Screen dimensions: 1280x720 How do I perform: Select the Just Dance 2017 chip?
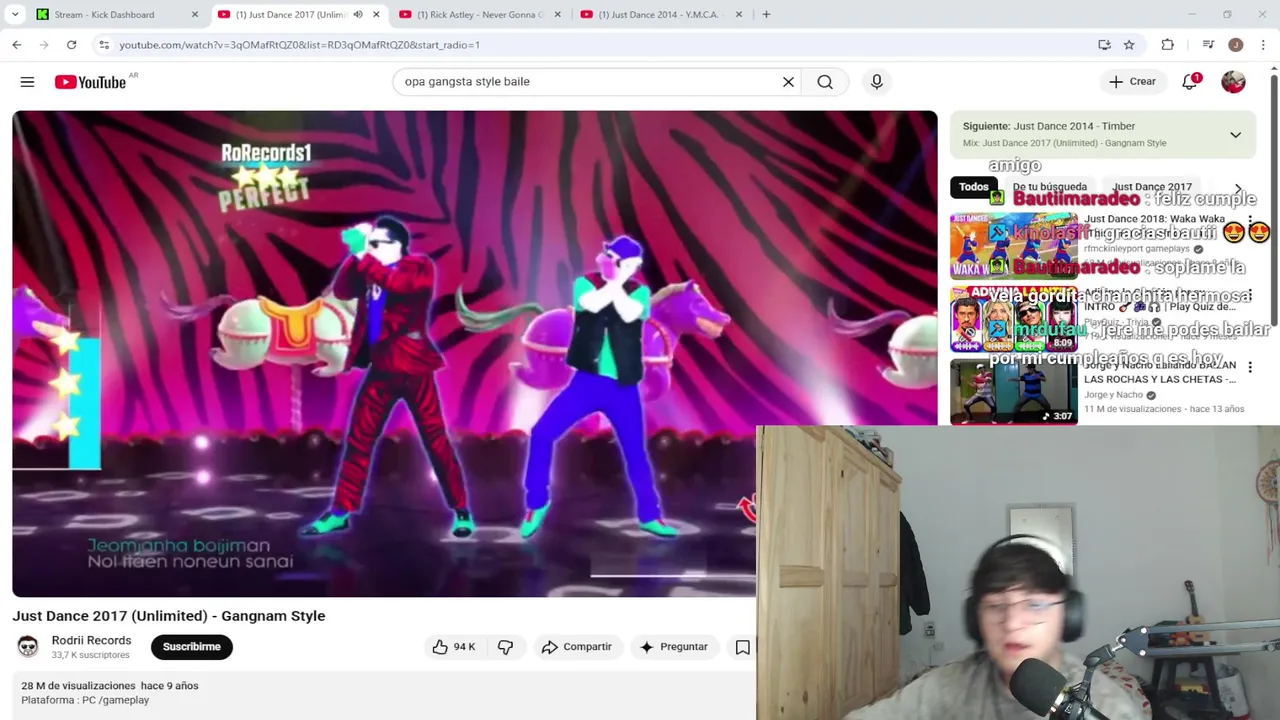click(x=1152, y=187)
